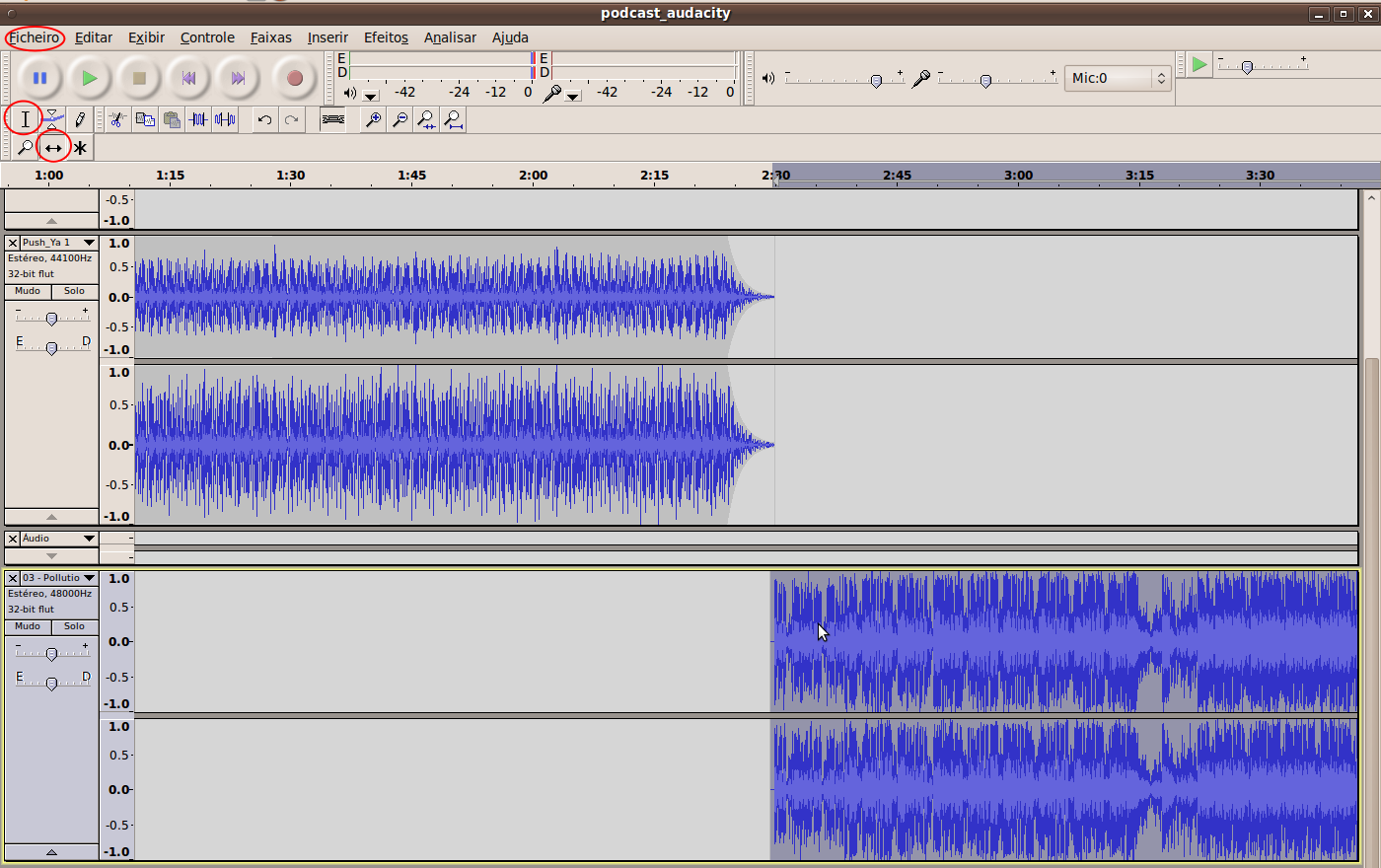Start recording with the Record button
The width and height of the screenshot is (1381, 868).
point(294,78)
